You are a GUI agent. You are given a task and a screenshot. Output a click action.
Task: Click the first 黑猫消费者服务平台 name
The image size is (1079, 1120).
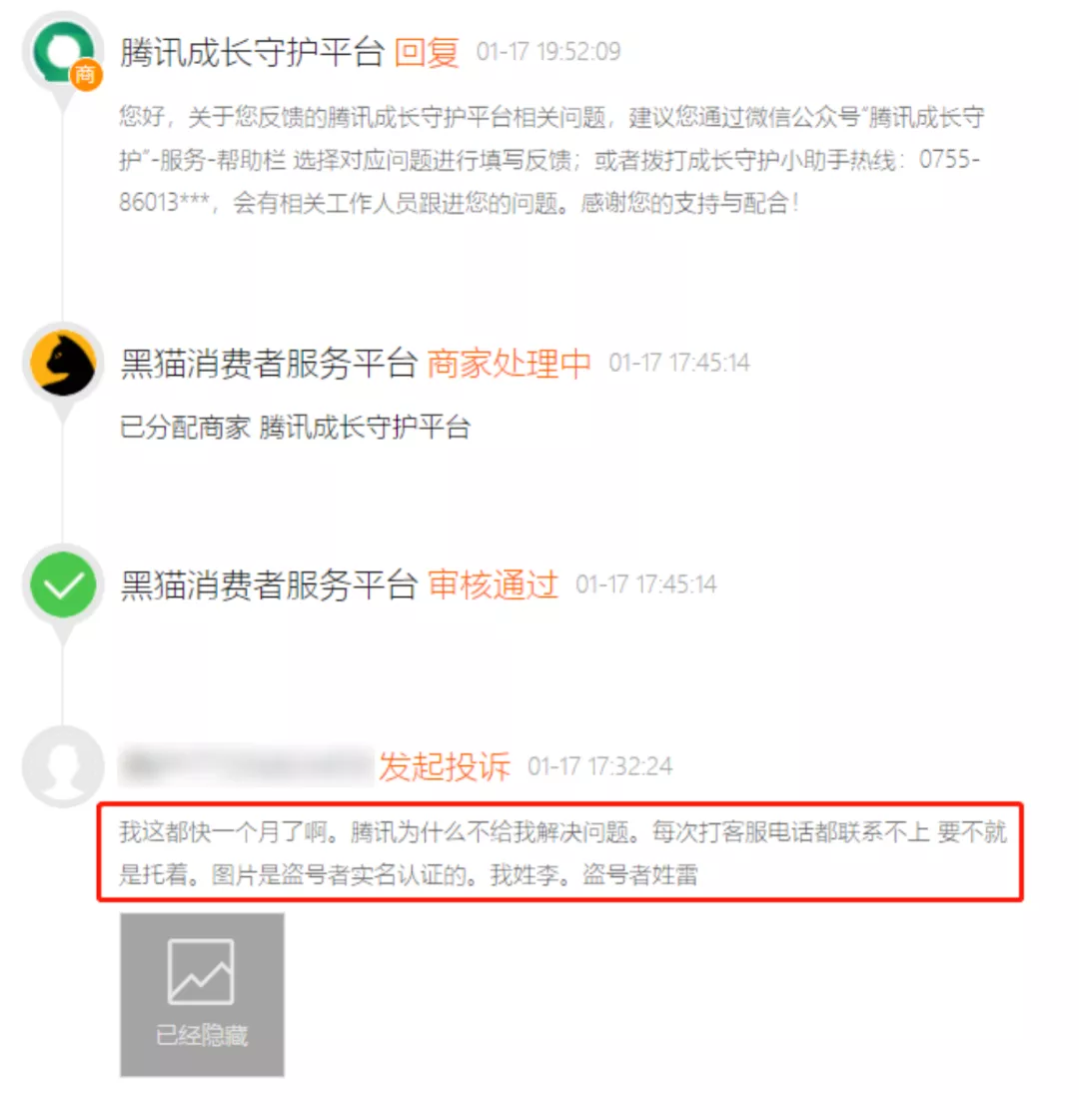269,364
